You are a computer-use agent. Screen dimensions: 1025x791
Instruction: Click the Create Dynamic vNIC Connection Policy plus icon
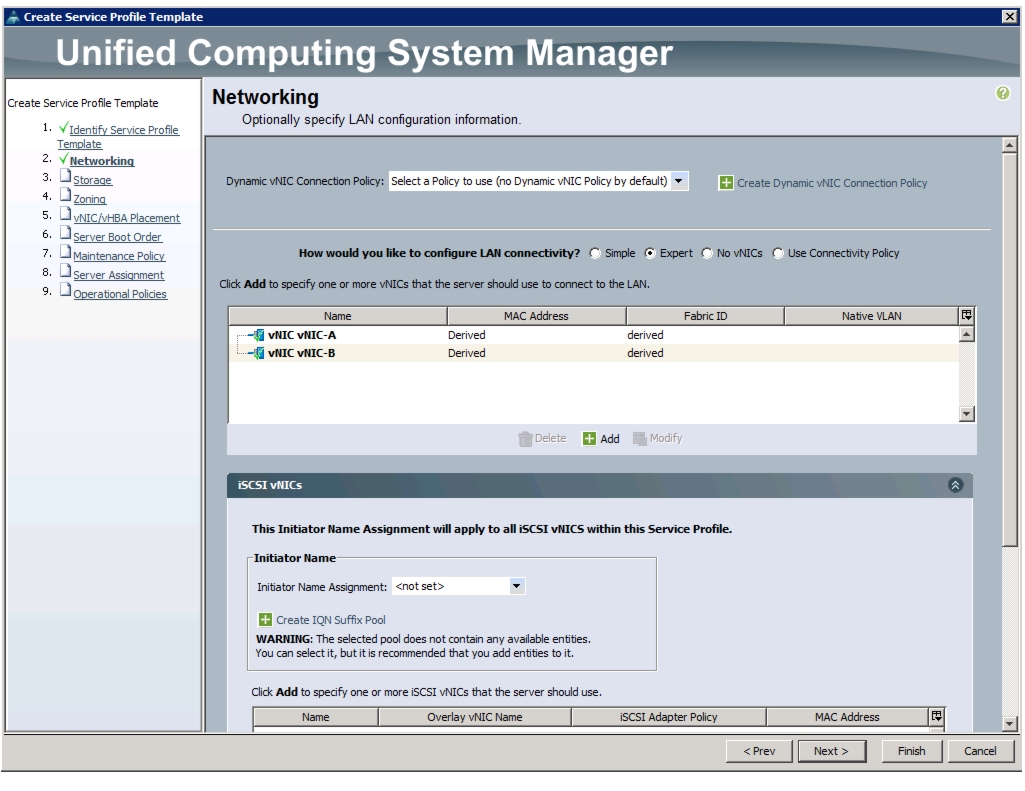[x=726, y=183]
